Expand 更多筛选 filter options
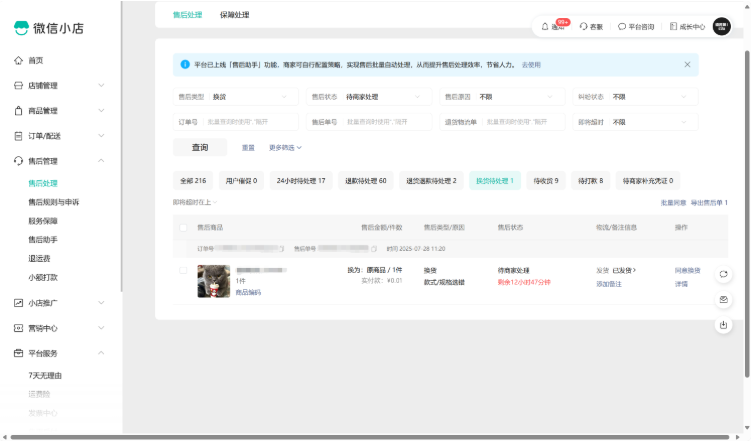 click(285, 148)
